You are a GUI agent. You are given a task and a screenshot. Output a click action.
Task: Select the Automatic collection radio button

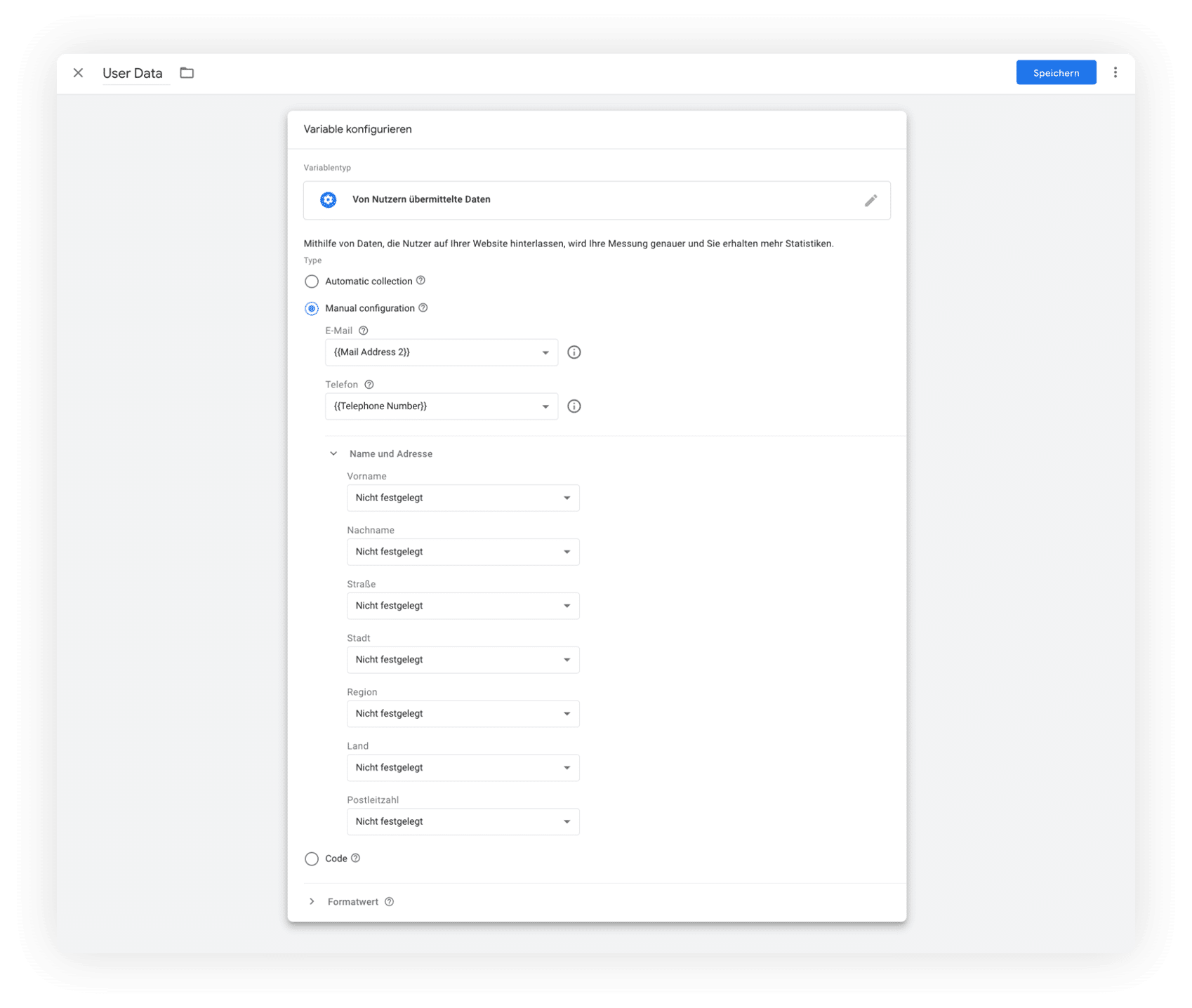312,281
